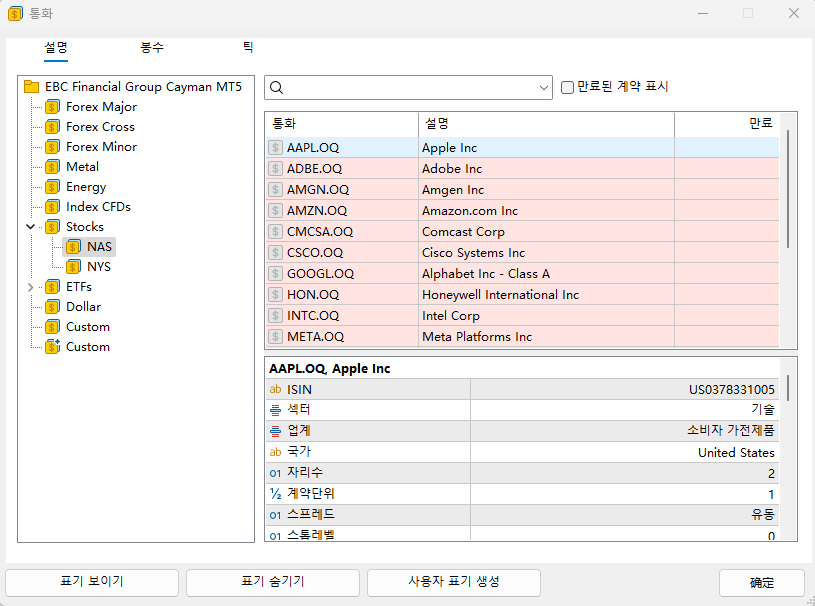Expand the ETFs tree group

coord(31,287)
